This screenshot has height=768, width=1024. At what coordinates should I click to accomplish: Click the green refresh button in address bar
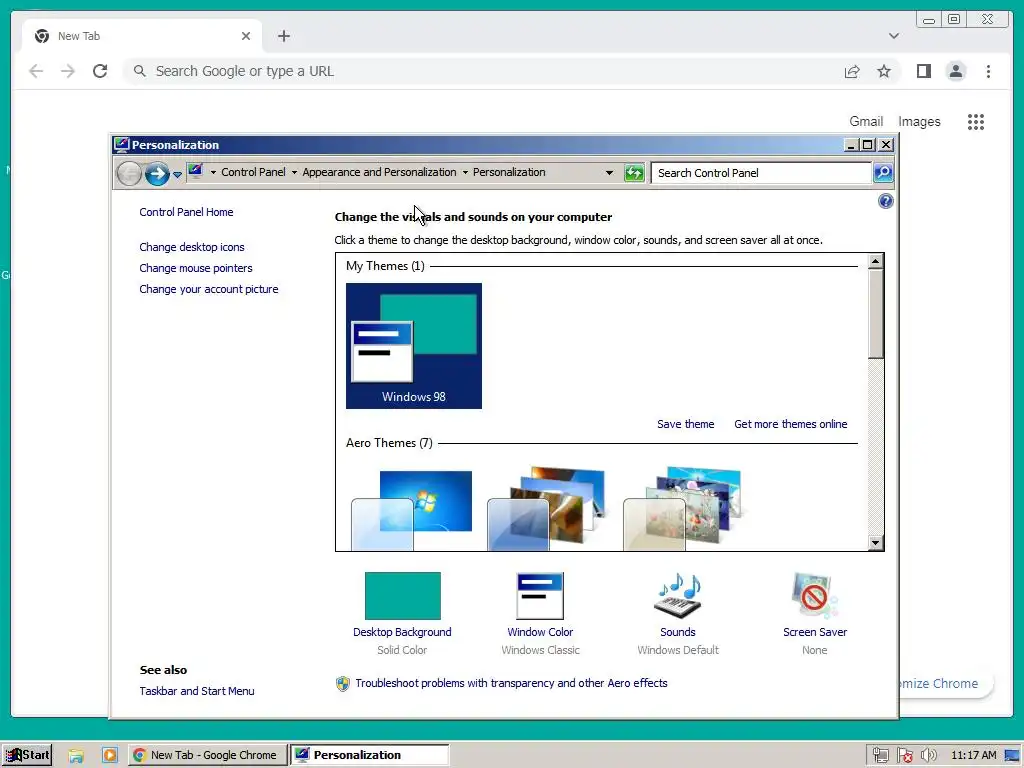click(633, 172)
